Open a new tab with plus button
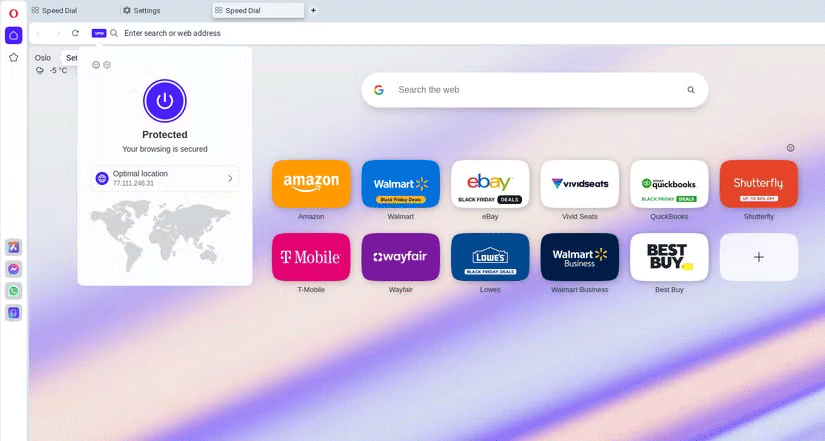 tap(313, 10)
